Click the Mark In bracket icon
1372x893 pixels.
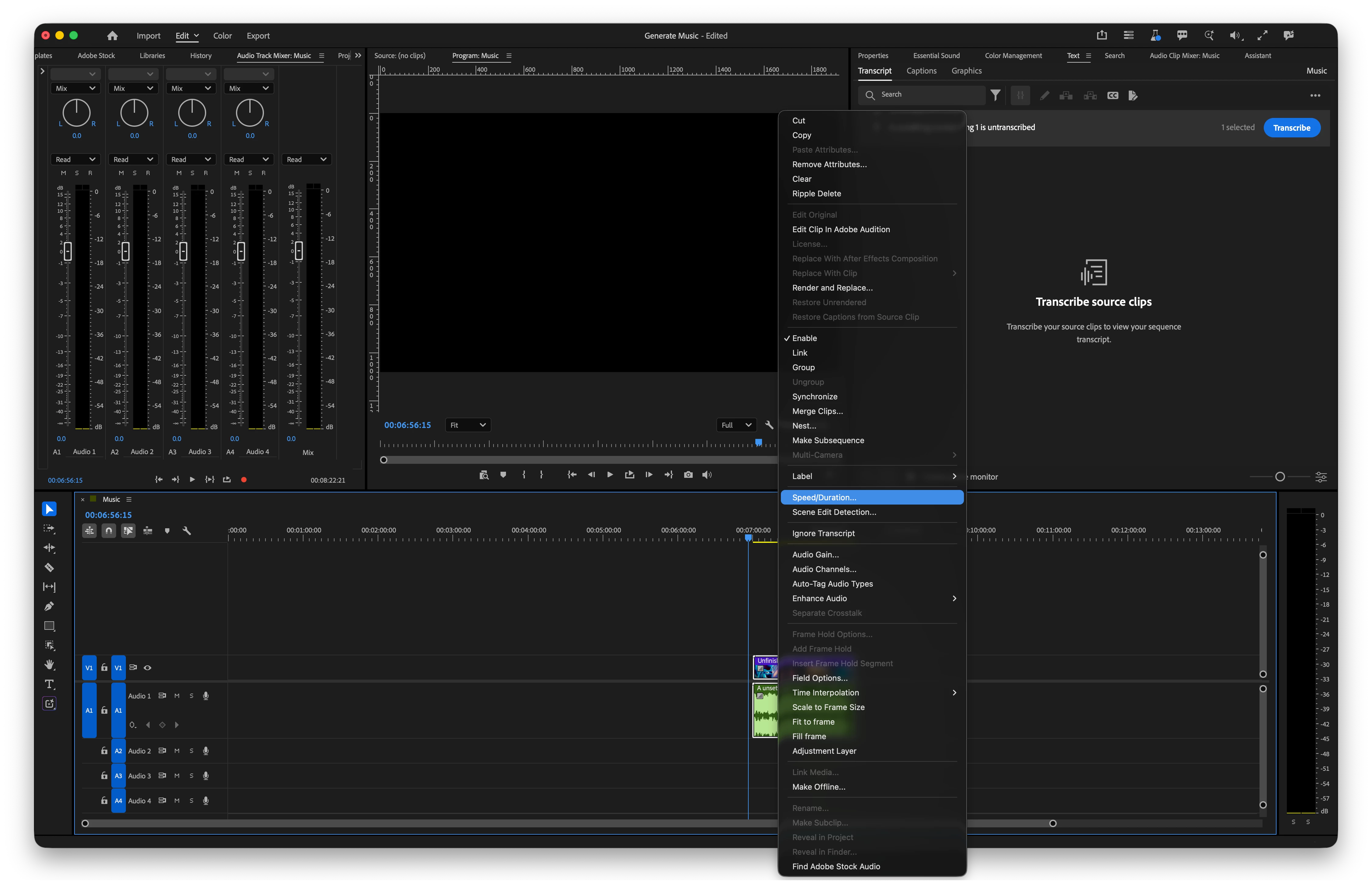click(x=524, y=475)
